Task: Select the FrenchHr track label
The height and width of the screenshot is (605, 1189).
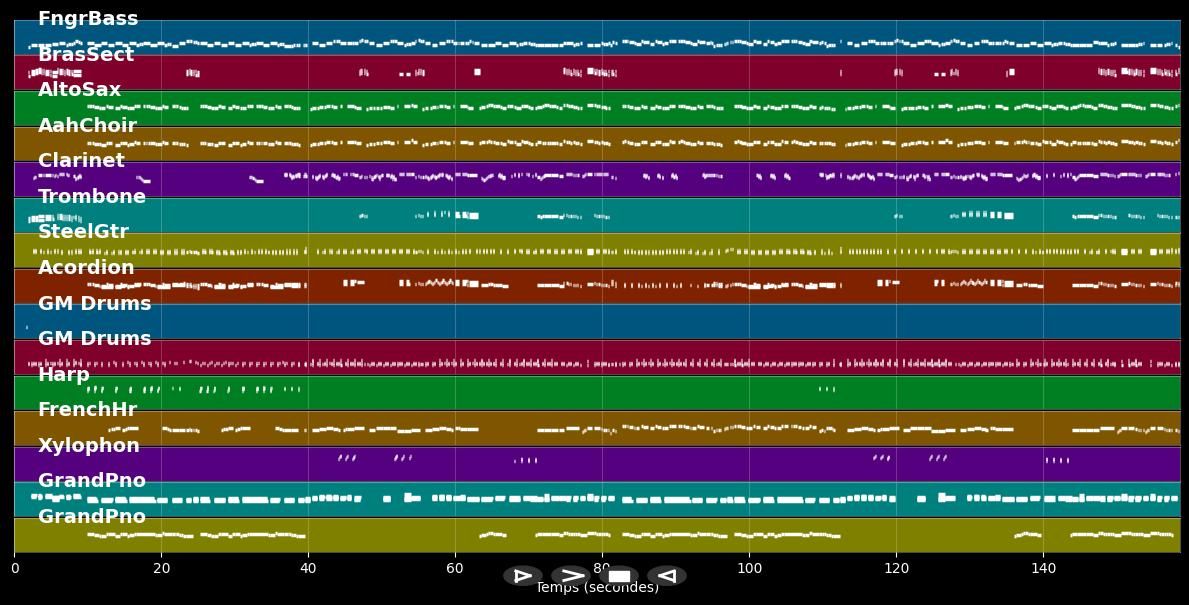Action: (x=87, y=410)
